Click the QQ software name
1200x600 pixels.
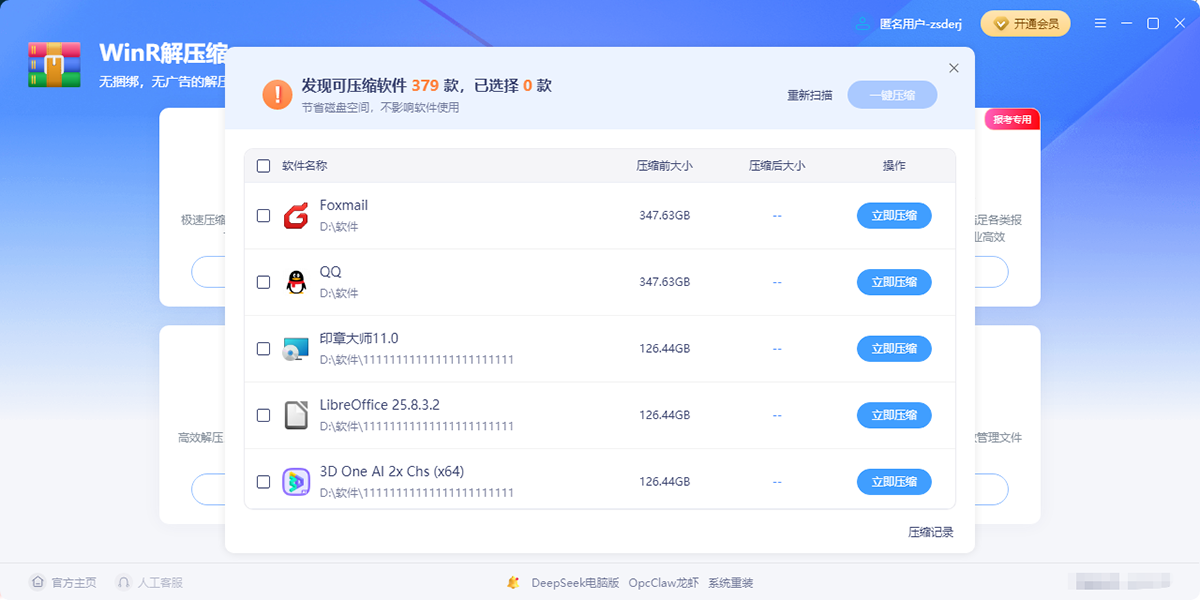(331, 272)
